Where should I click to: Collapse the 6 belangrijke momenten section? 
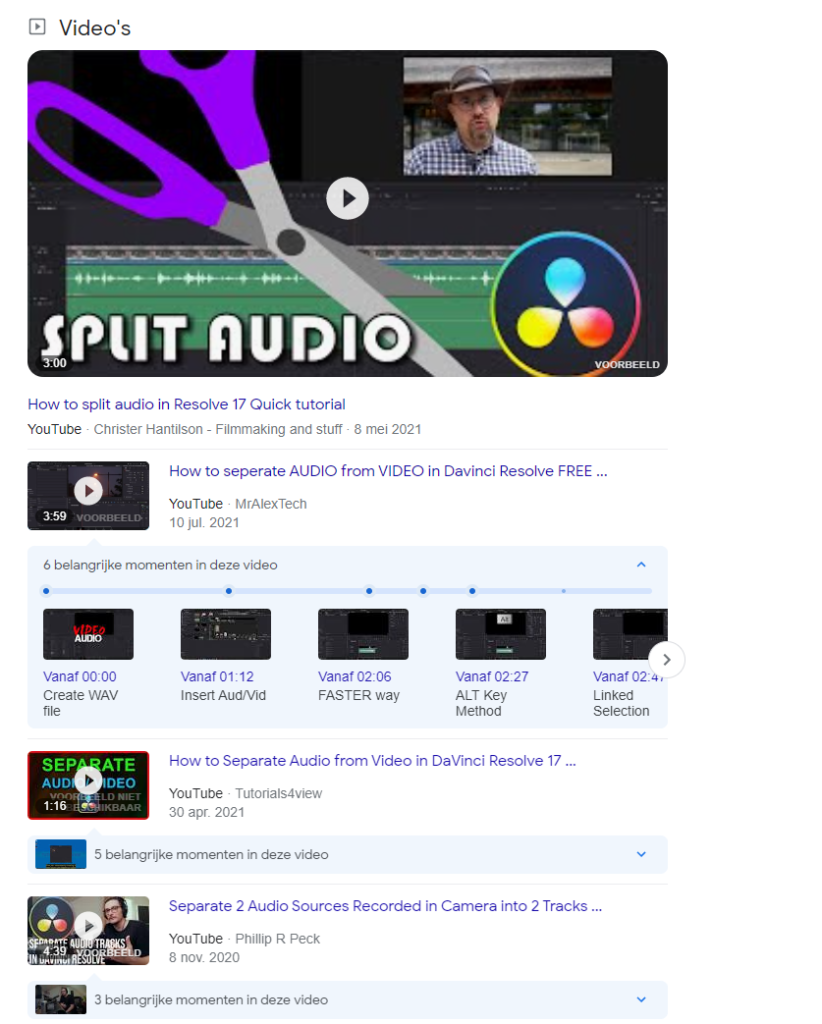(x=641, y=565)
